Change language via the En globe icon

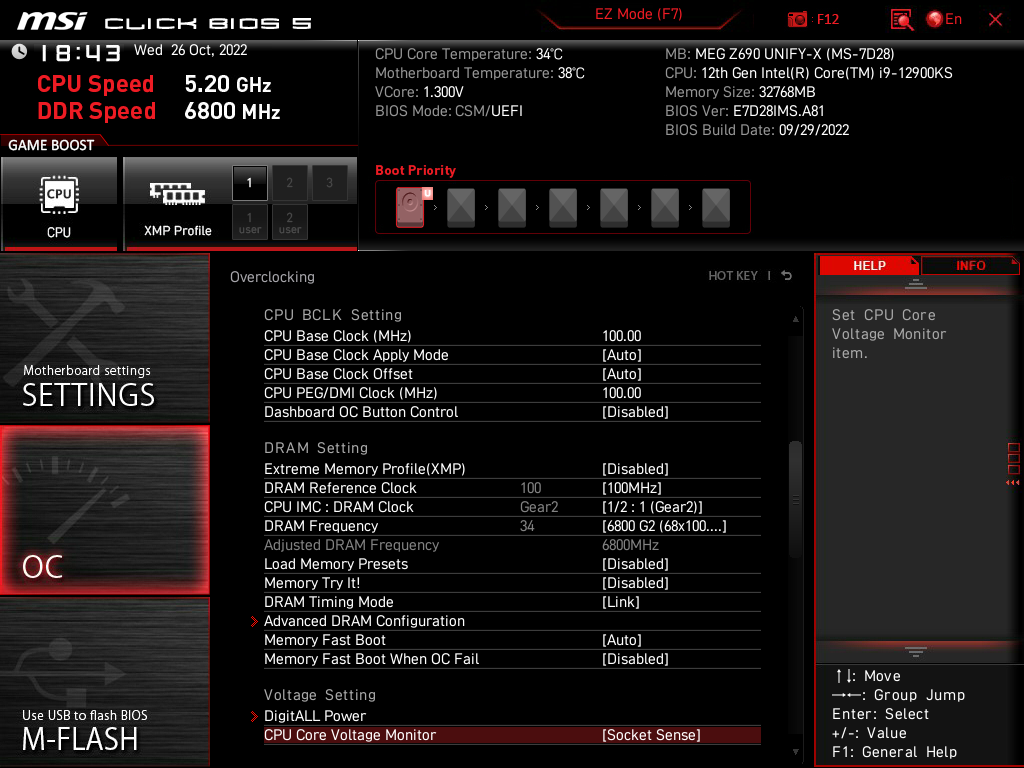coord(944,20)
